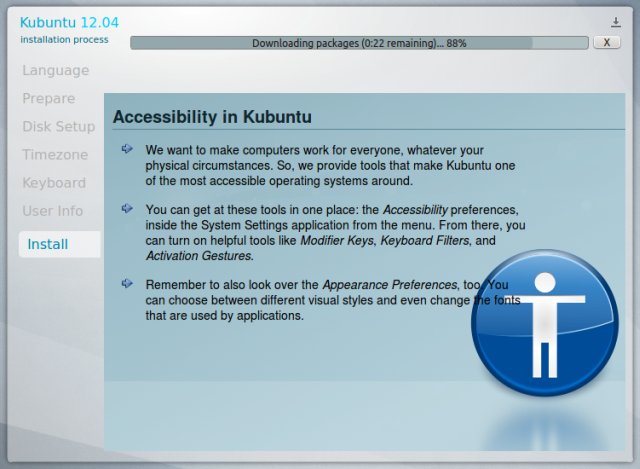The width and height of the screenshot is (640, 469).
Task: Choose the Keyboard step
Action: pos(54,183)
